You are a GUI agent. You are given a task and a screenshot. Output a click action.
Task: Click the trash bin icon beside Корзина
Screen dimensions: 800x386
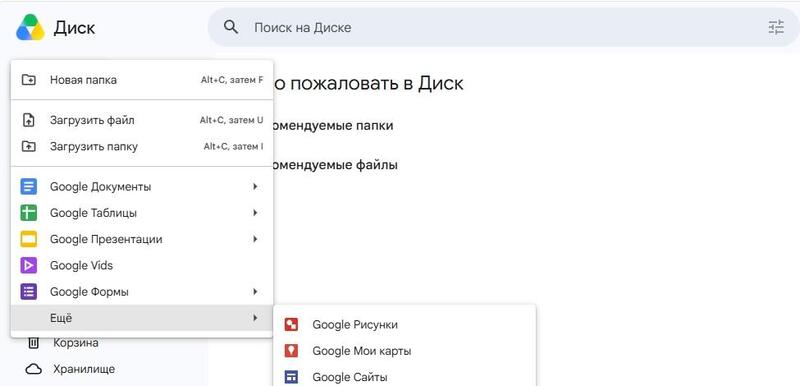33,343
